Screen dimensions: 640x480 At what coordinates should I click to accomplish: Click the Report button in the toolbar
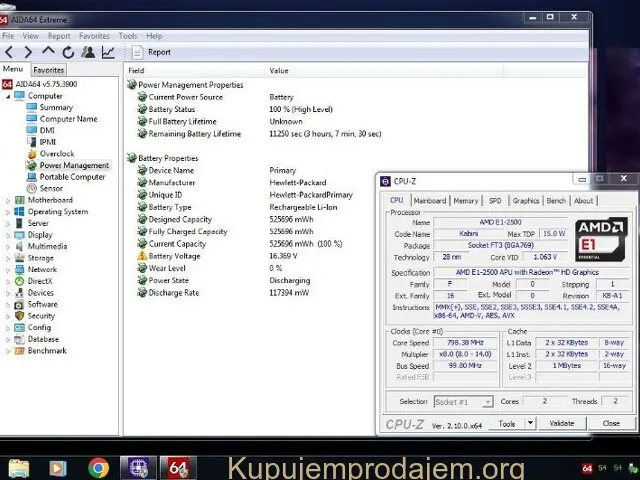[150, 52]
